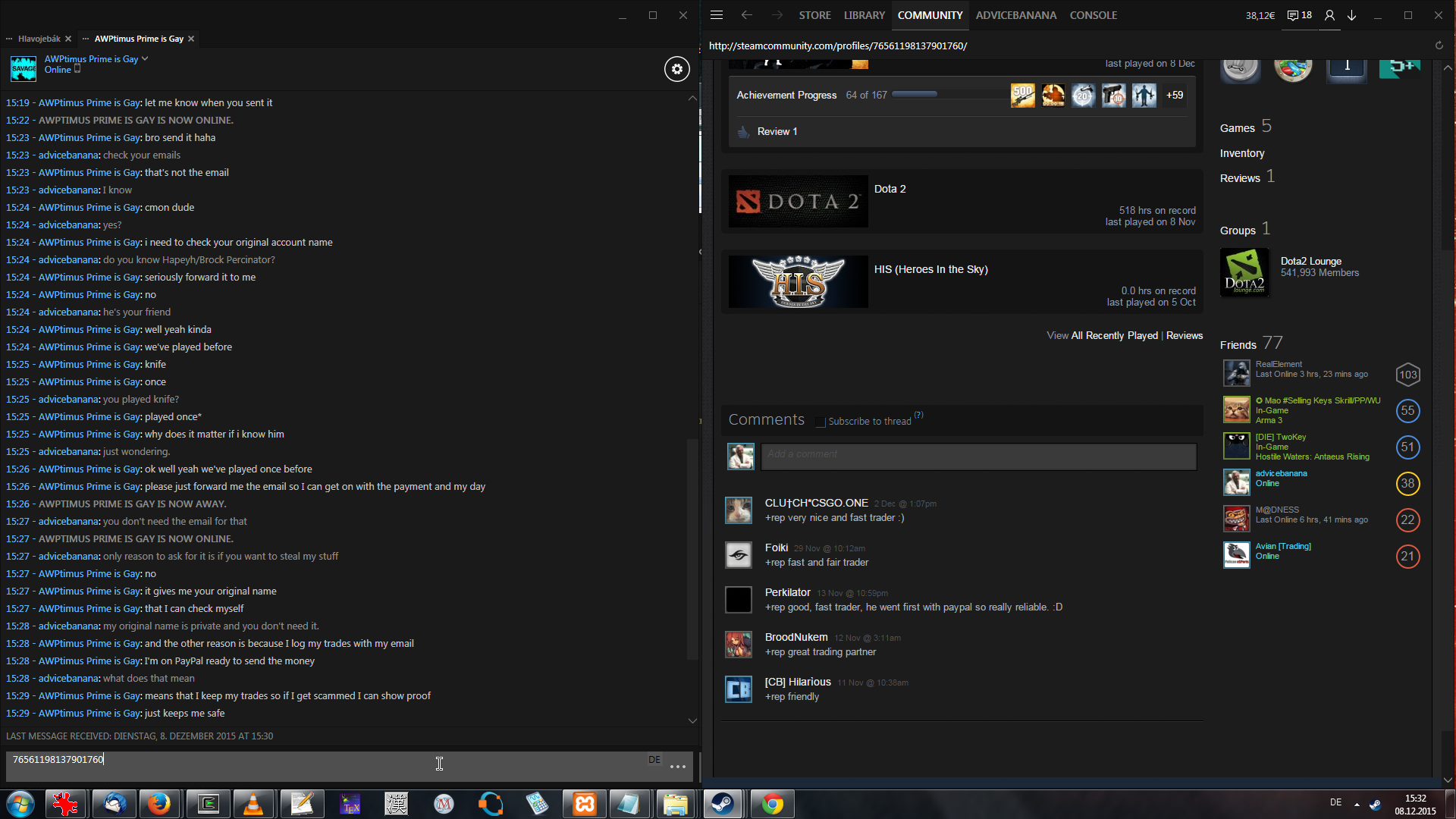
Task: Click the Steam hamburger menu icon
Action: 717,15
